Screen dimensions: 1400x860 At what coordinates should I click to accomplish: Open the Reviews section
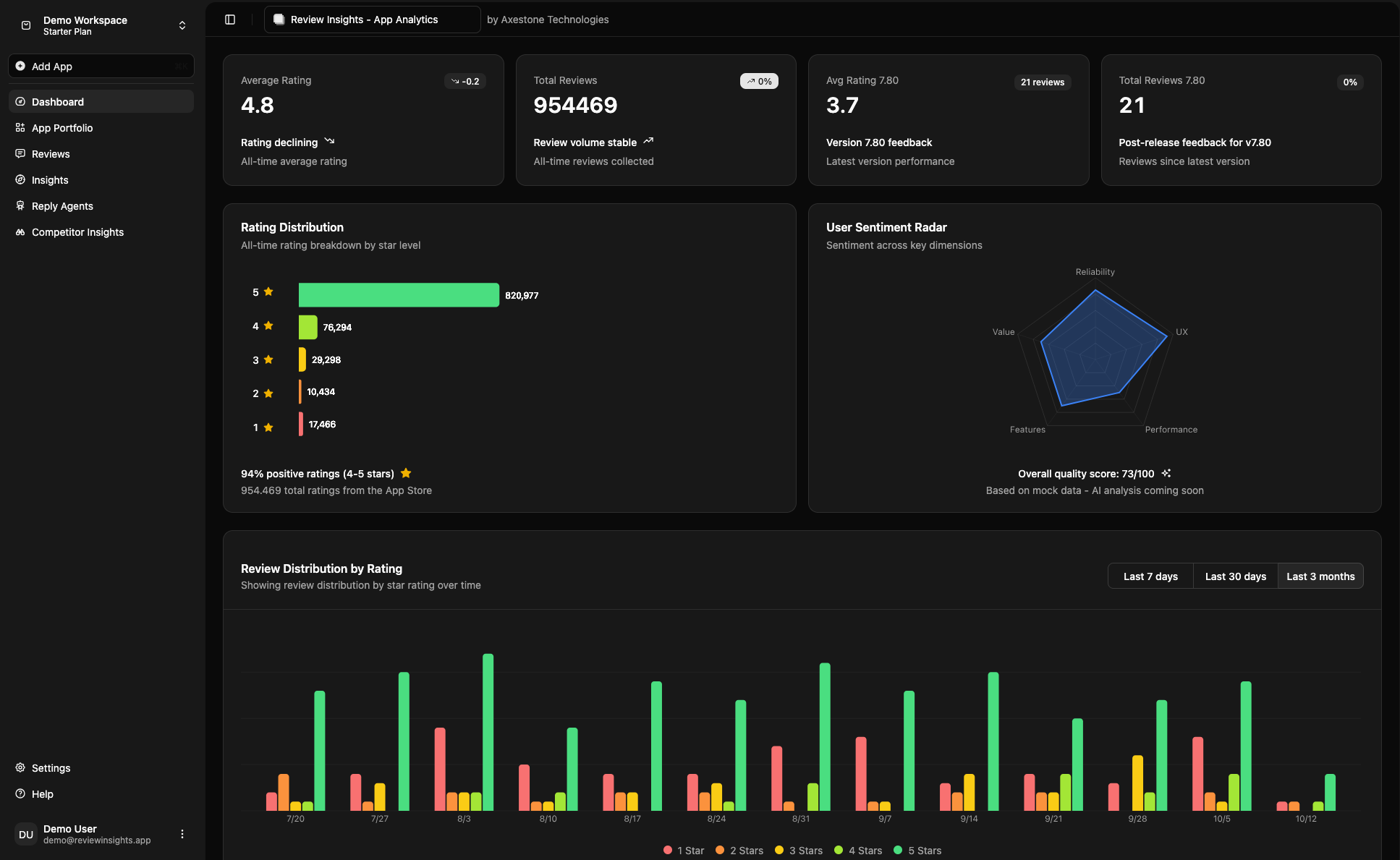click(x=51, y=153)
